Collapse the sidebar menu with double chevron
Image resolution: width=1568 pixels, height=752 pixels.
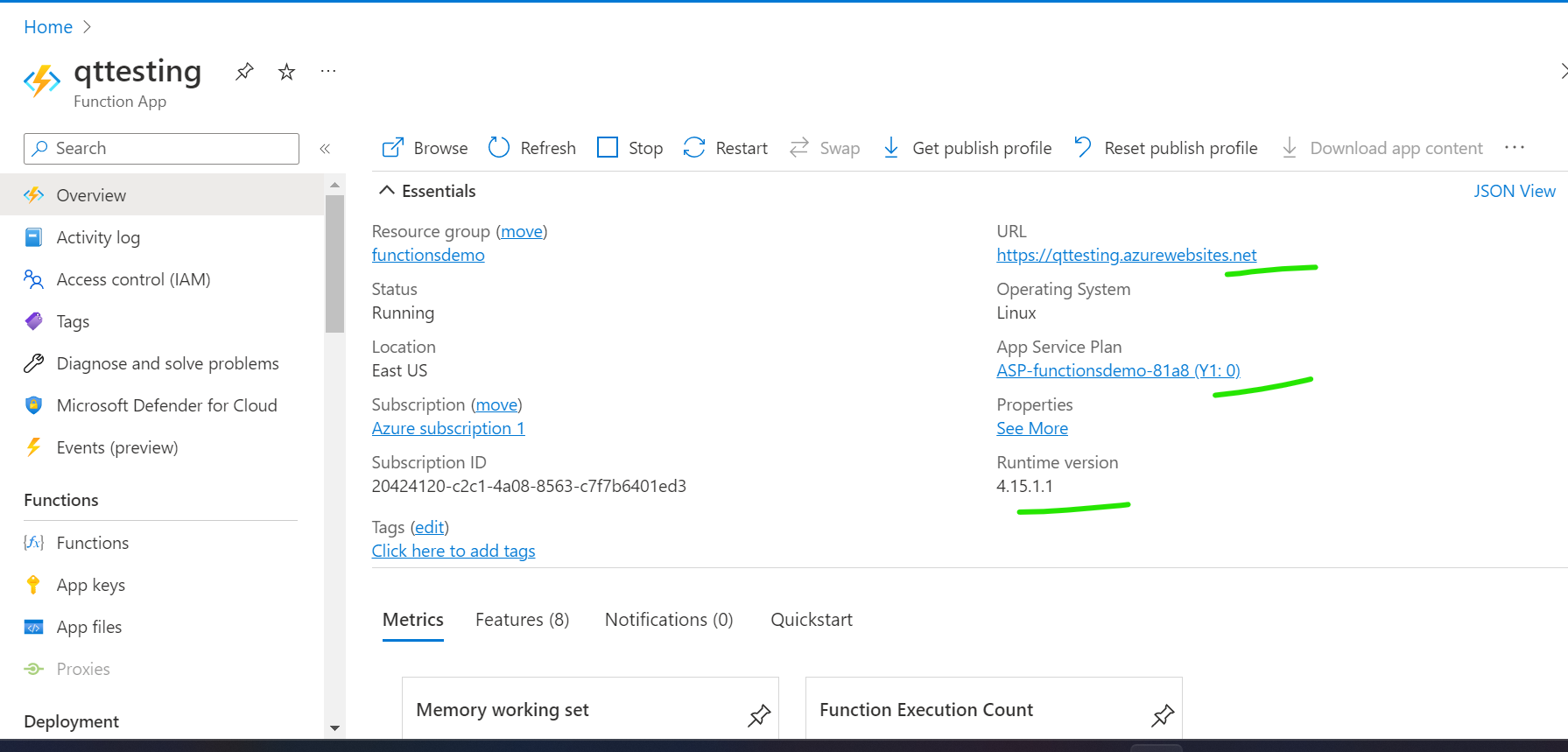point(325,149)
